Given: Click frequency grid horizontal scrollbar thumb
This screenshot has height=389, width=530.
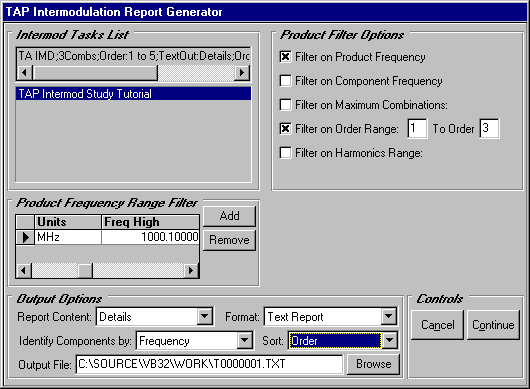Looking at the screenshot, I should (x=85, y=271).
